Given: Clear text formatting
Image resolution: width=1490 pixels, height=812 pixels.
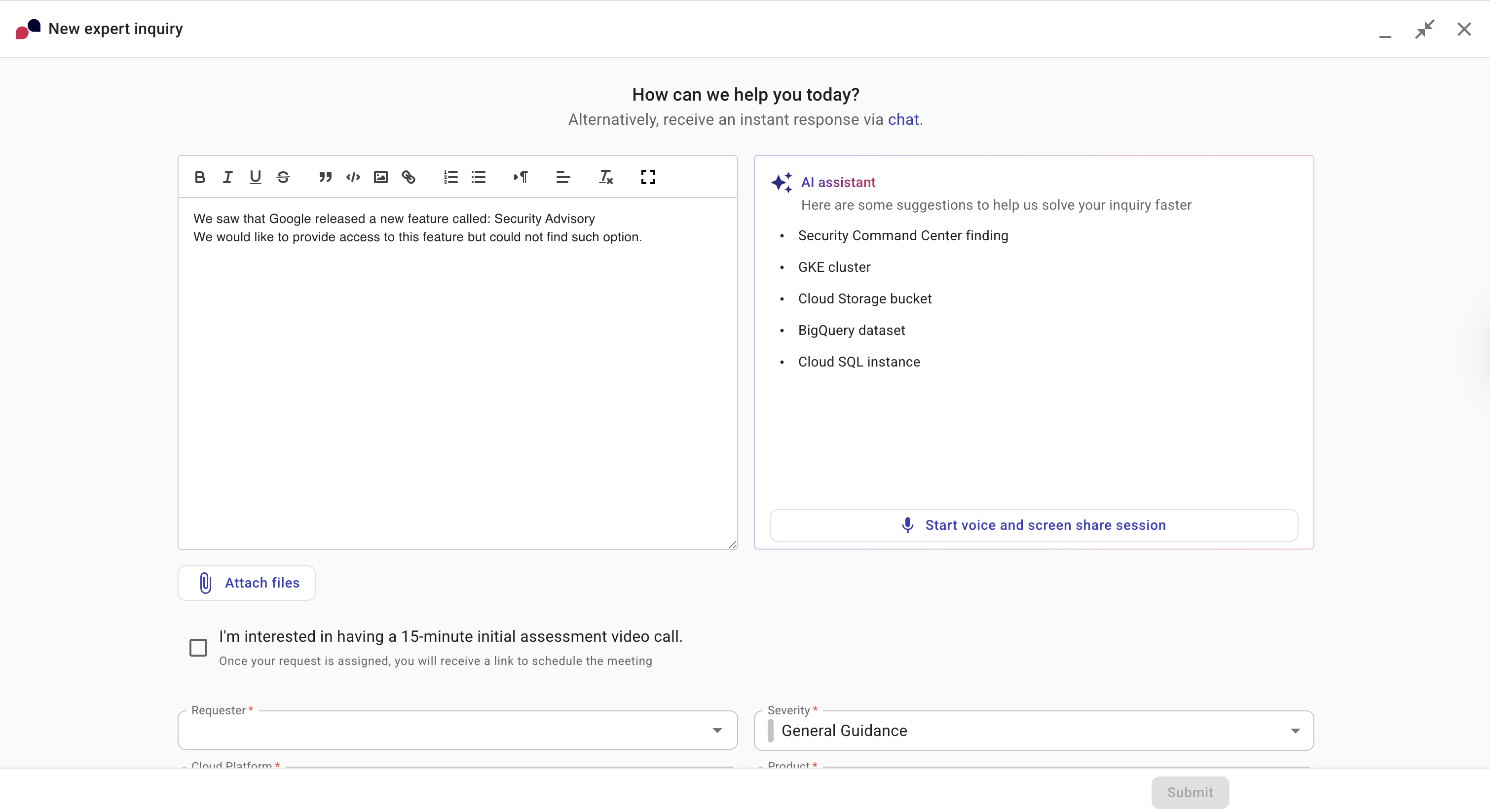Looking at the screenshot, I should 605,177.
